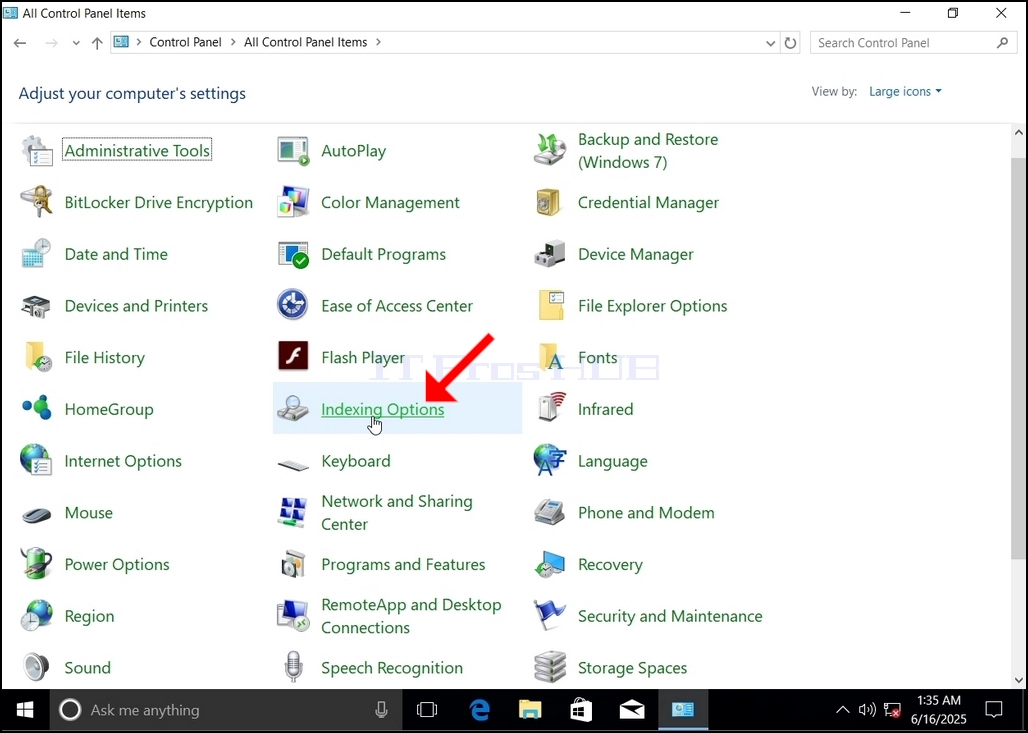Click the Indexing Options link
The height and width of the screenshot is (733, 1028).
pos(383,409)
